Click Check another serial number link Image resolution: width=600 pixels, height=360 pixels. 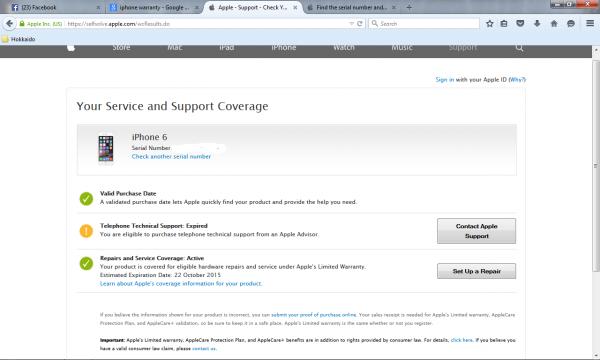[x=171, y=156]
